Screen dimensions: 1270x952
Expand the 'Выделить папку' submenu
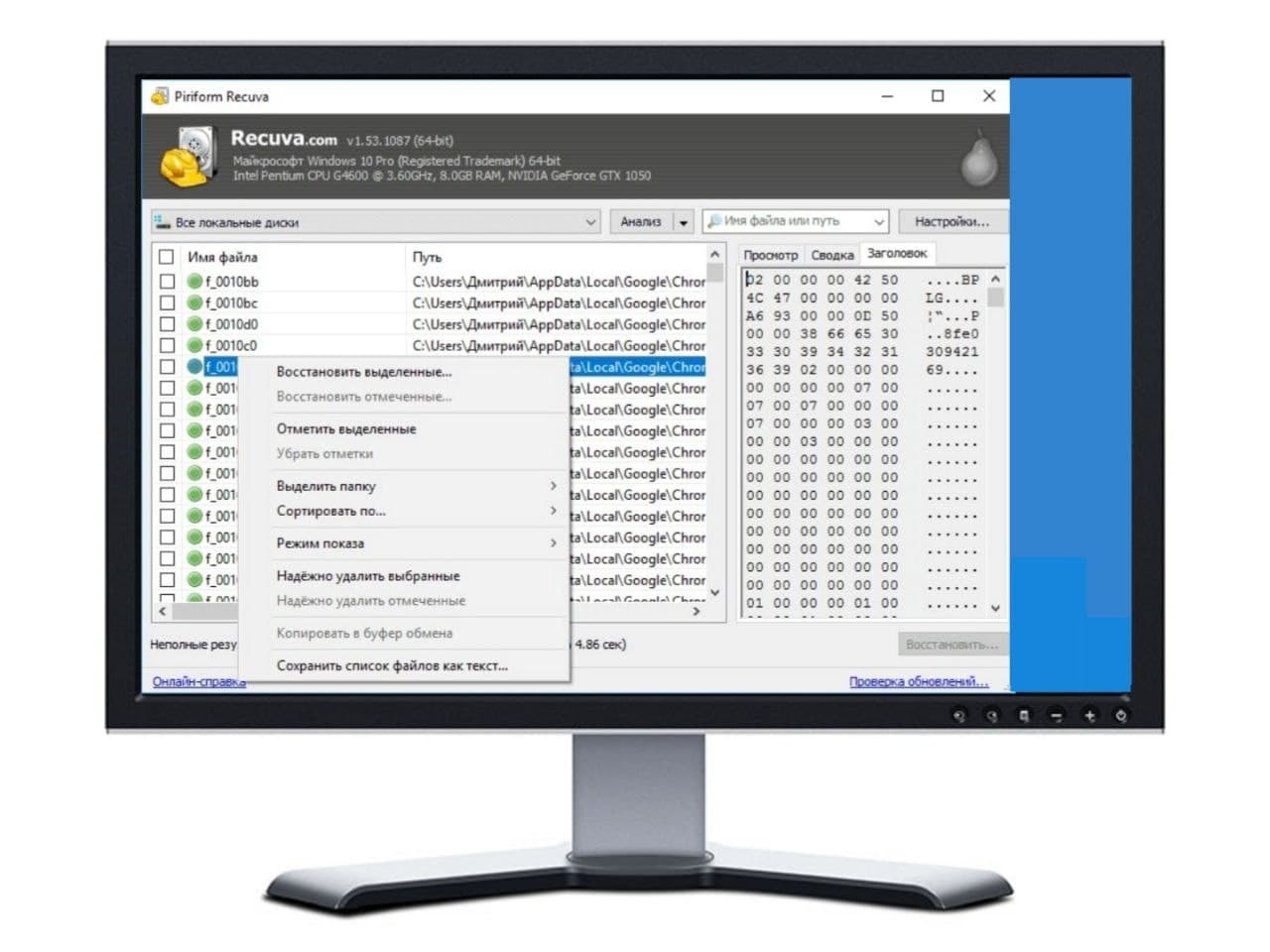pyautogui.click(x=553, y=486)
